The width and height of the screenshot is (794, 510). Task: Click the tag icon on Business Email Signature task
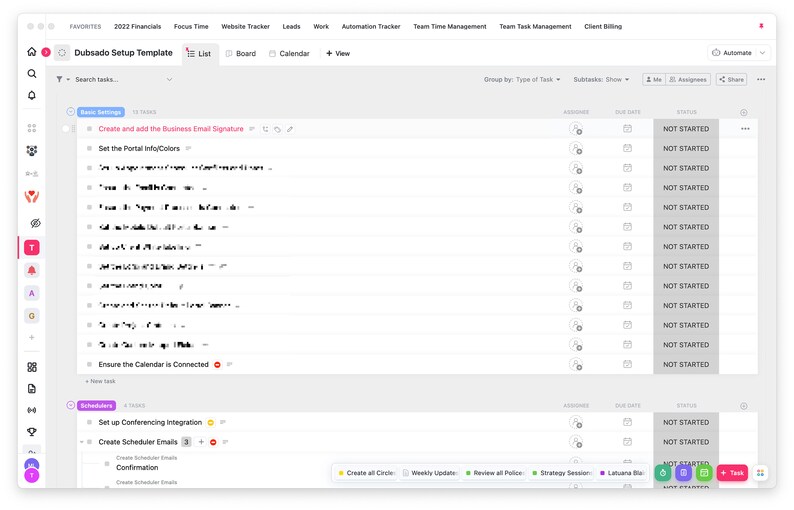[x=277, y=129]
